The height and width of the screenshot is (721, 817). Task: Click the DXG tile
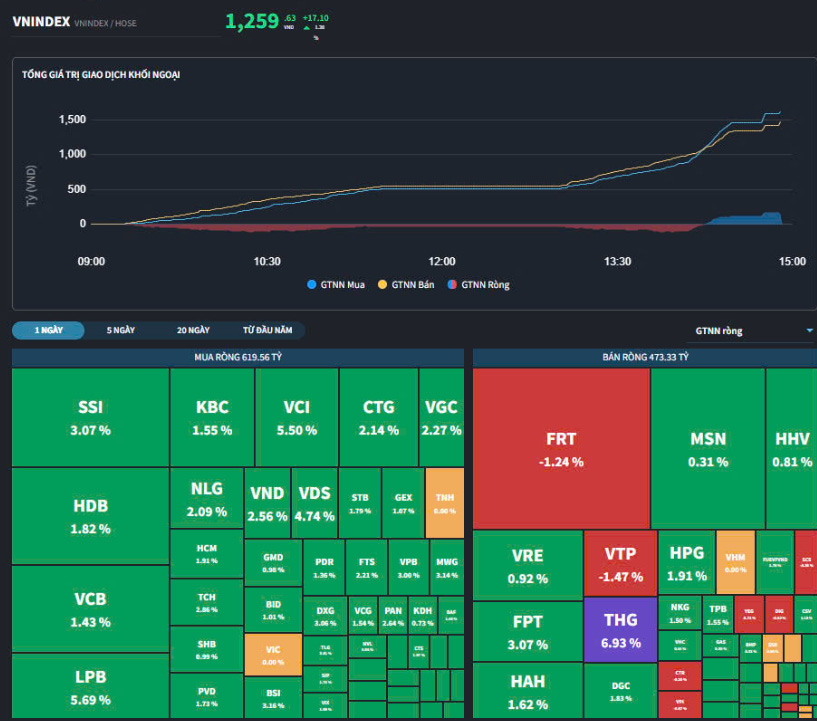click(x=325, y=616)
